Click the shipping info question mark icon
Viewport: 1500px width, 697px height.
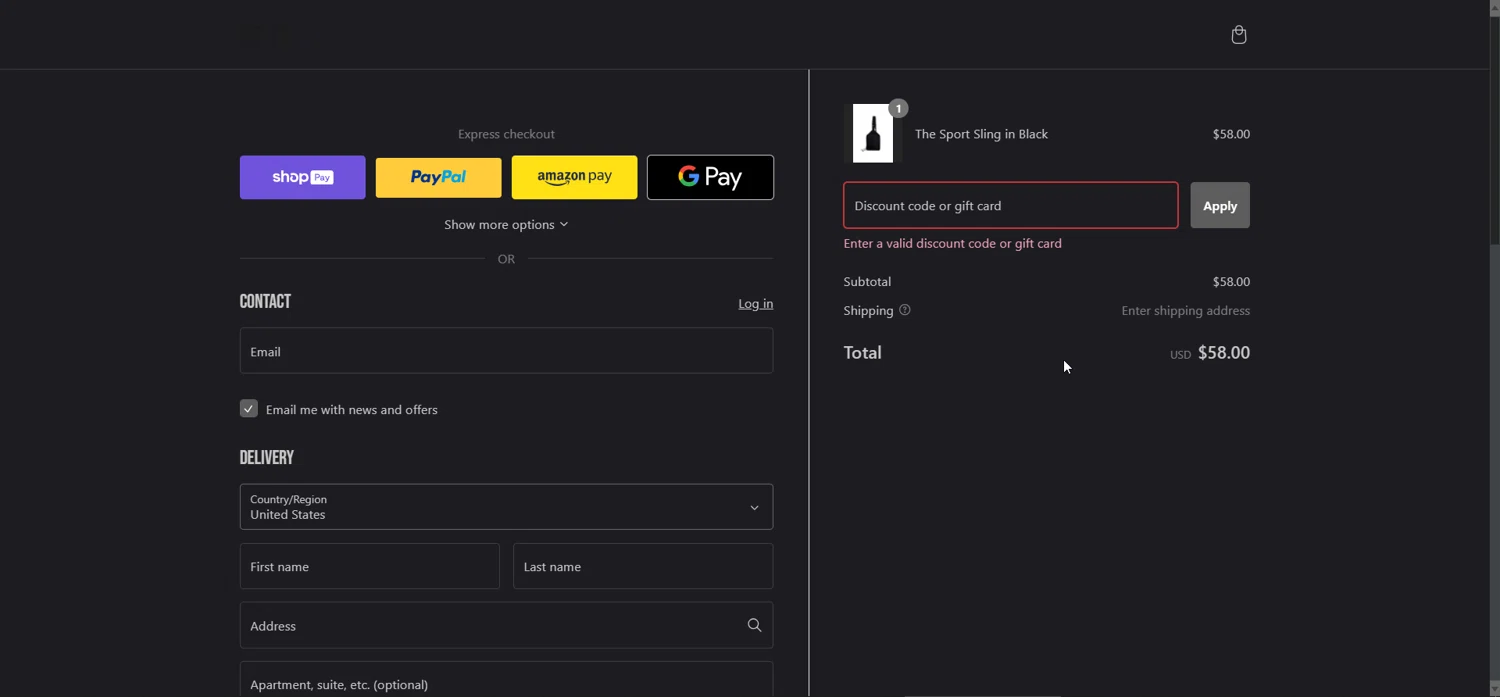pos(904,310)
